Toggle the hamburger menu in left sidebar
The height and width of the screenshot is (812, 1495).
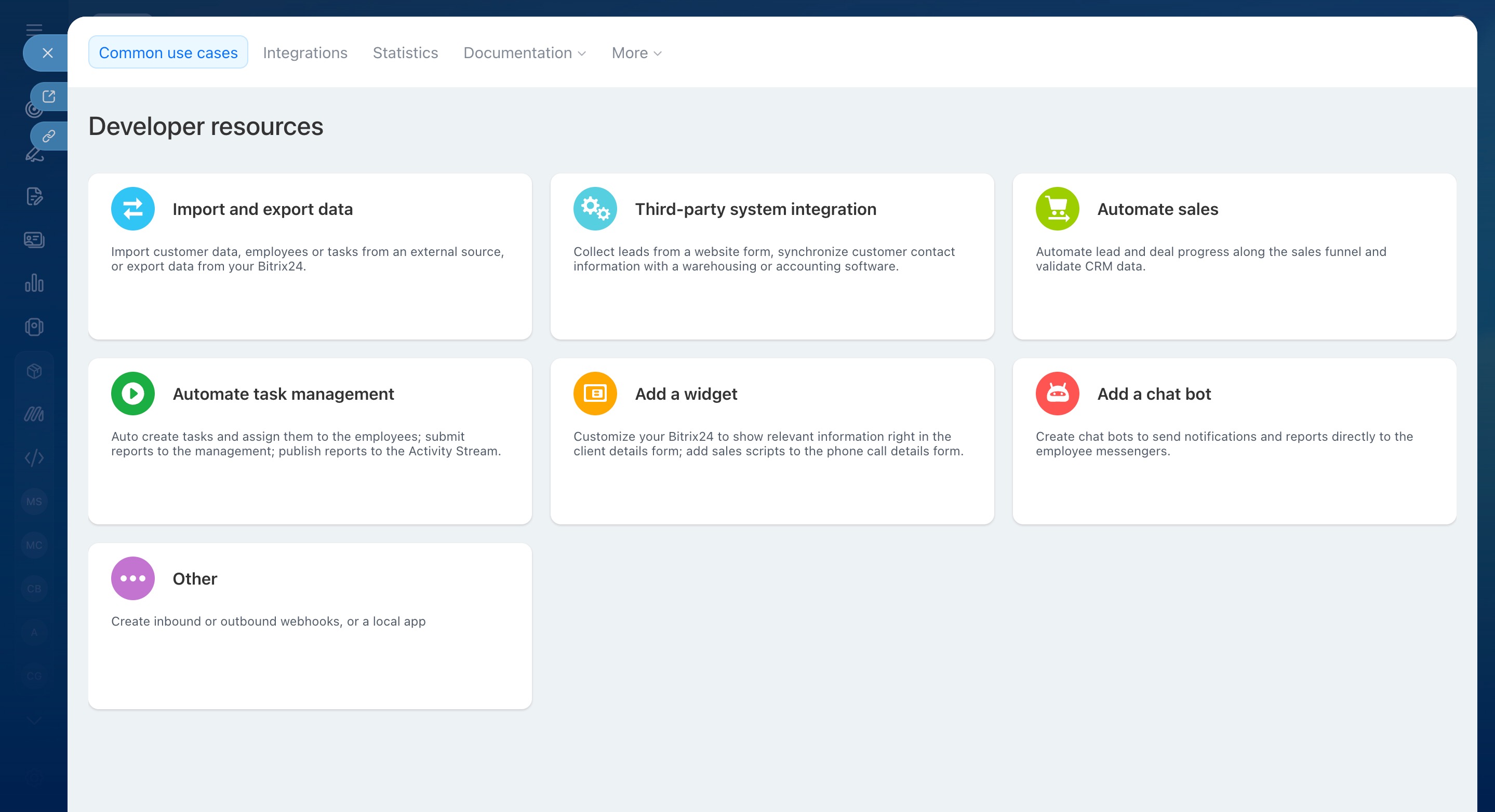(x=34, y=29)
